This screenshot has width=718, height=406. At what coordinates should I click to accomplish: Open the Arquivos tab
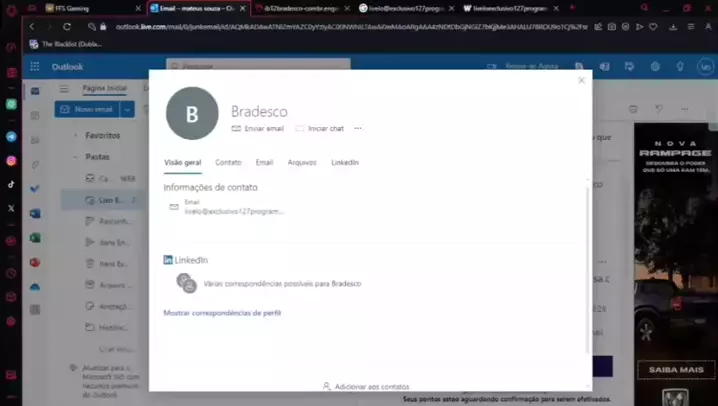tap(301, 162)
